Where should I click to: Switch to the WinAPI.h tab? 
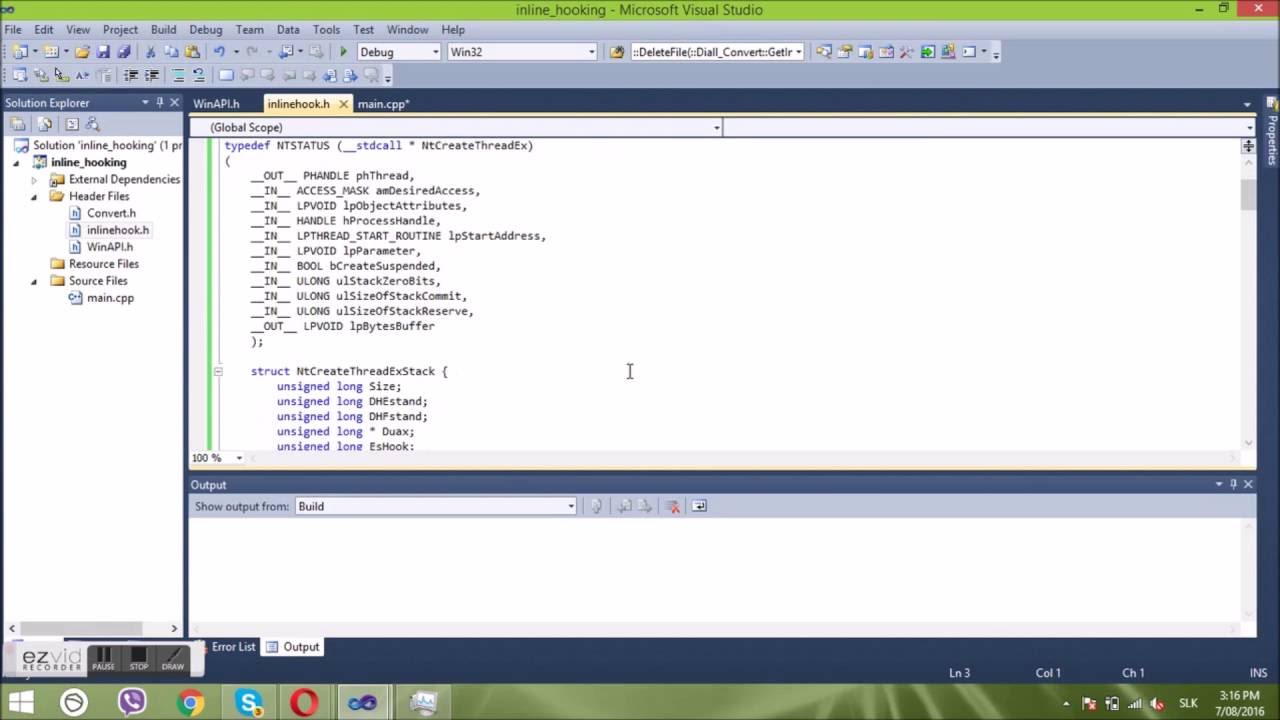tap(216, 104)
